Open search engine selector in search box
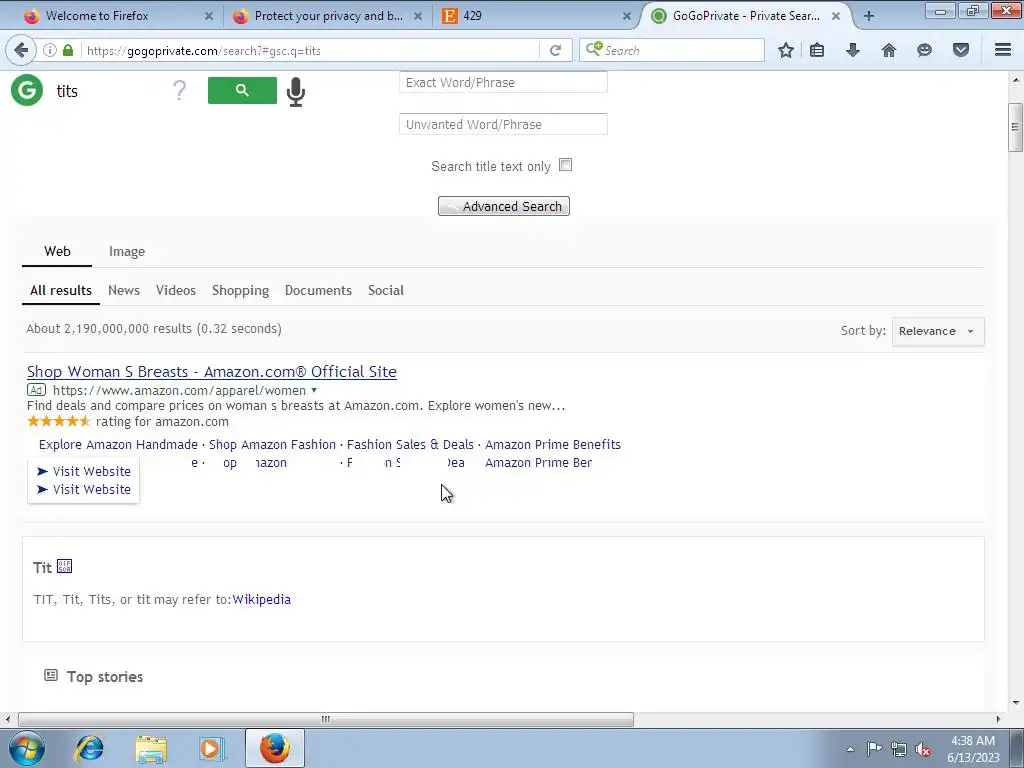The image size is (1024, 768). pos(594,50)
